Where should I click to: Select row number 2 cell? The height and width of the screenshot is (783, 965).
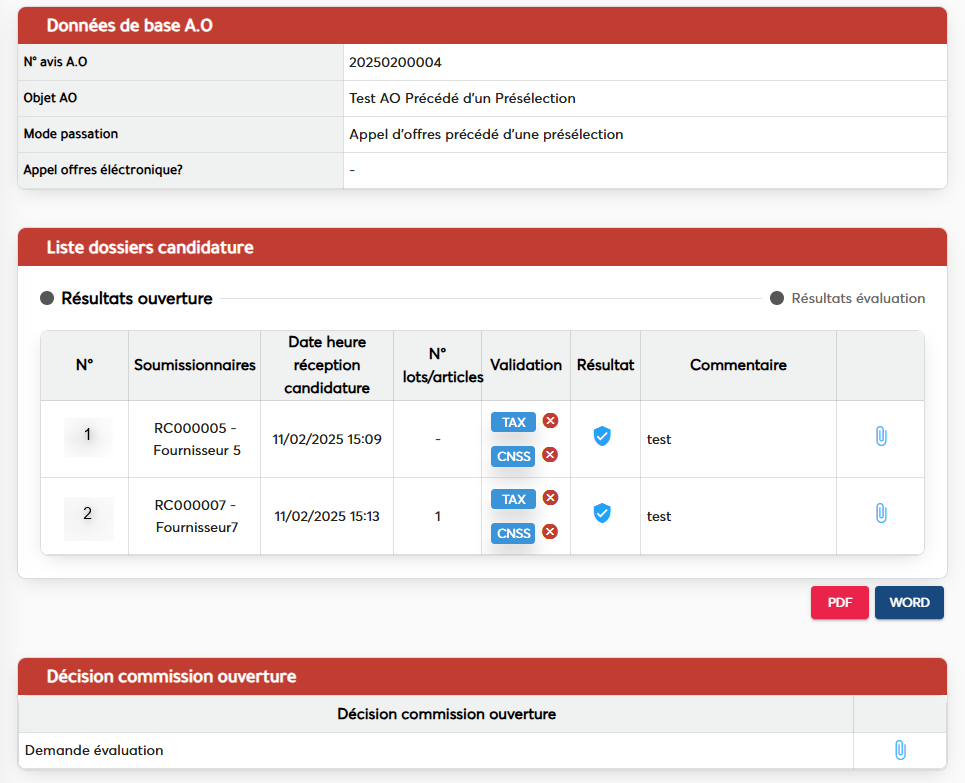(x=88, y=515)
